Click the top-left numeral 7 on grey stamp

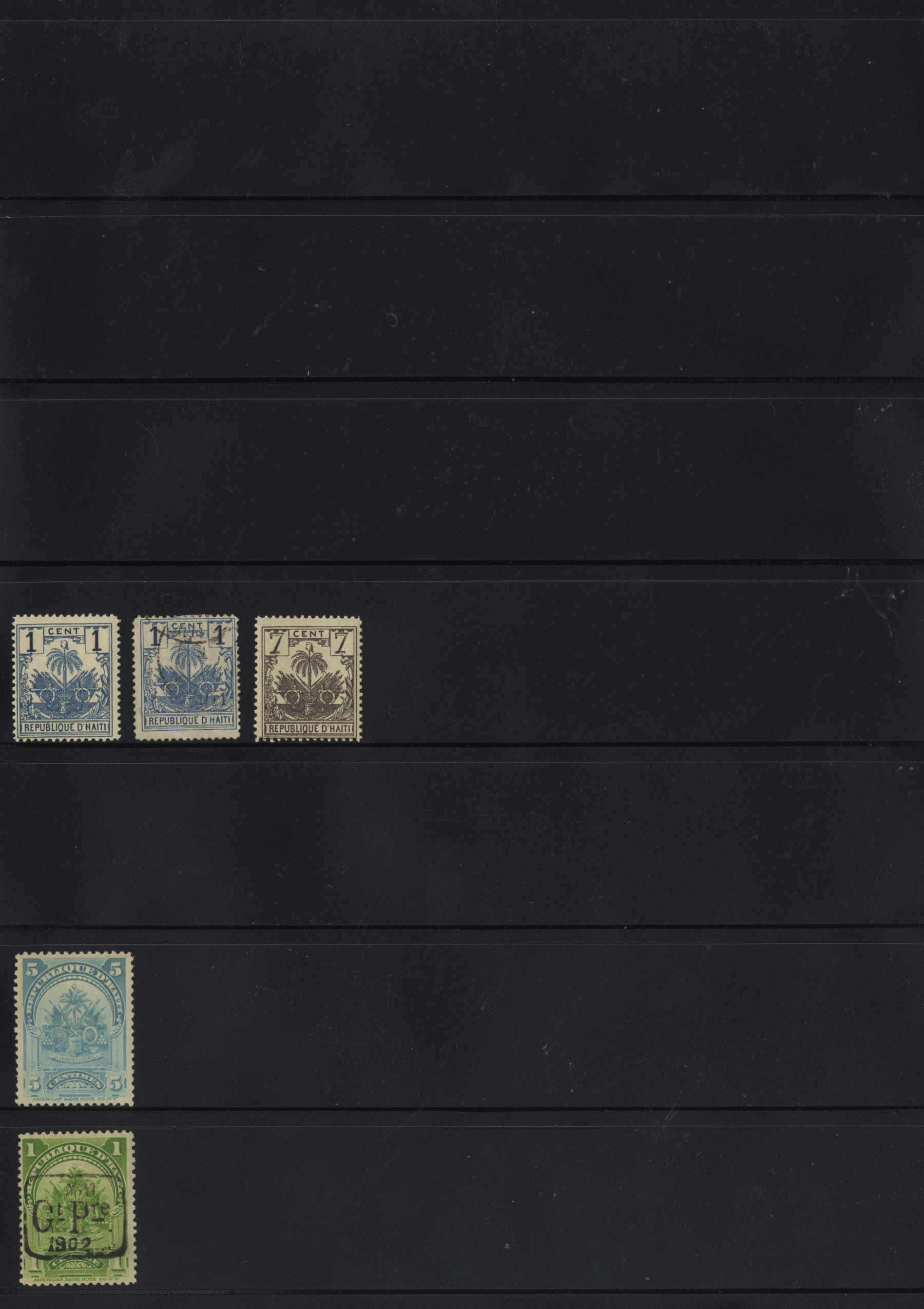tap(276, 642)
